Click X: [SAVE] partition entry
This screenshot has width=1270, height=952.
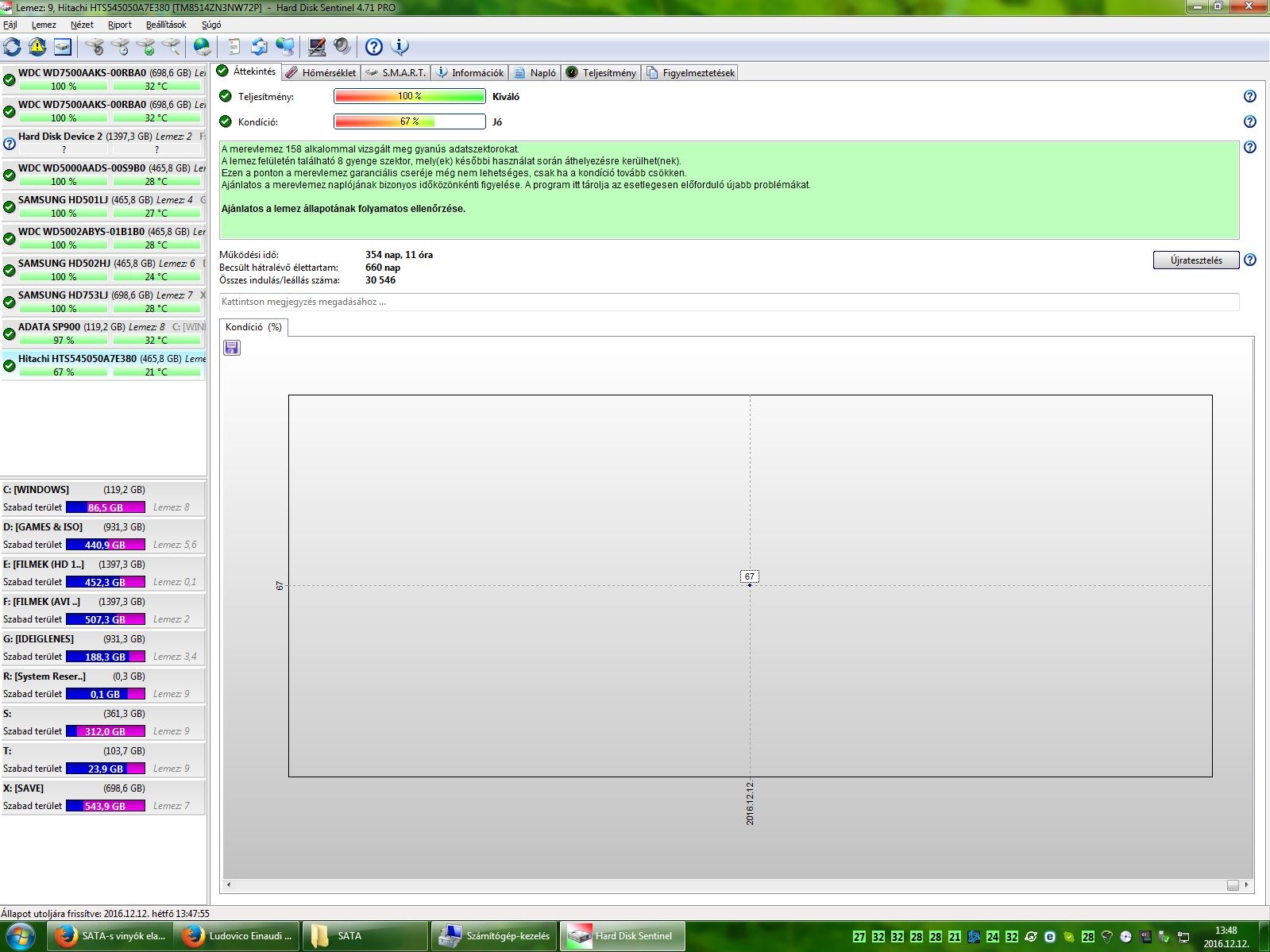coord(103,797)
